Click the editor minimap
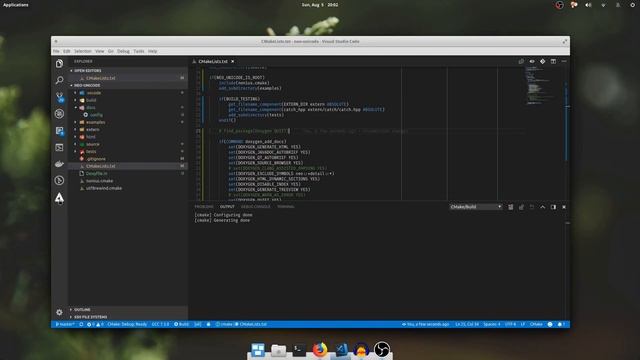 543,86
